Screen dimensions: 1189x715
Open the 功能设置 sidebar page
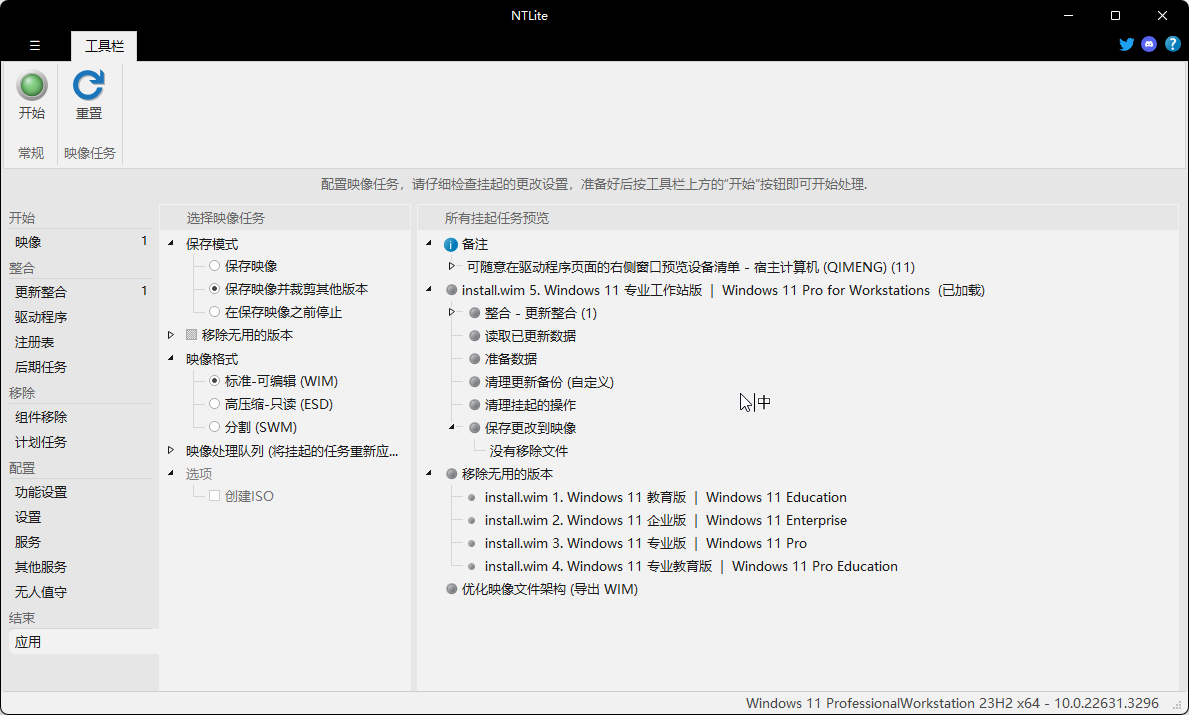tap(80, 492)
